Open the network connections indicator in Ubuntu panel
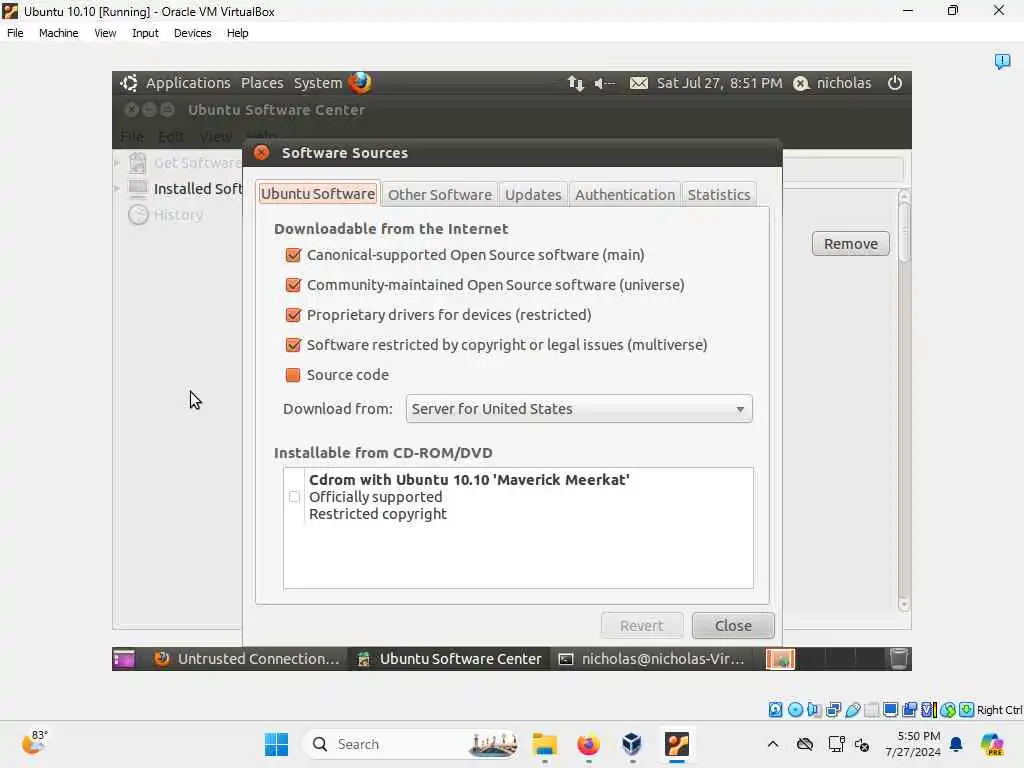 click(x=575, y=84)
